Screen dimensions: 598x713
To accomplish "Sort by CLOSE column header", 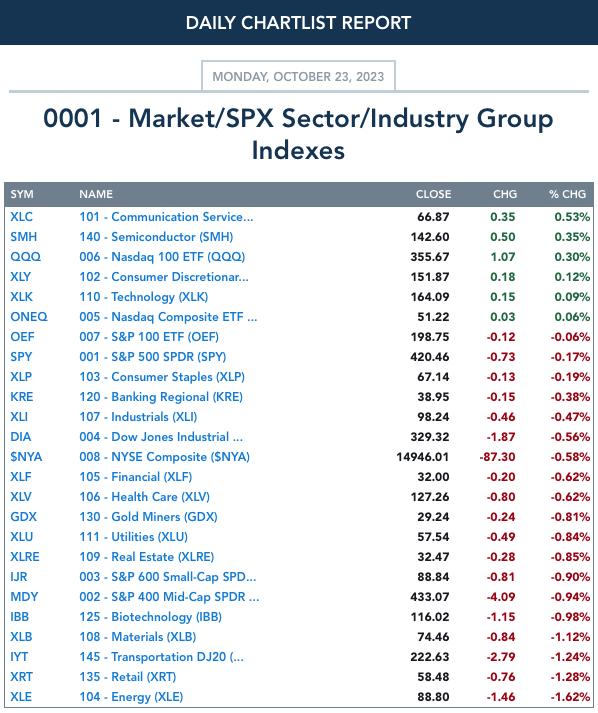I will coord(433,194).
